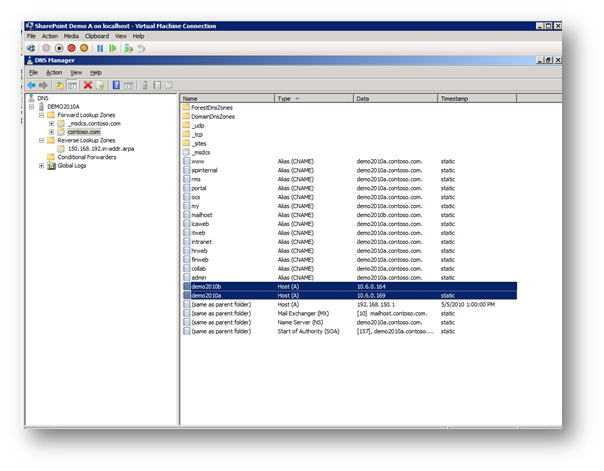Click the 192.168.150.1 host data cell
The width and height of the screenshot is (604, 471).
click(376, 304)
